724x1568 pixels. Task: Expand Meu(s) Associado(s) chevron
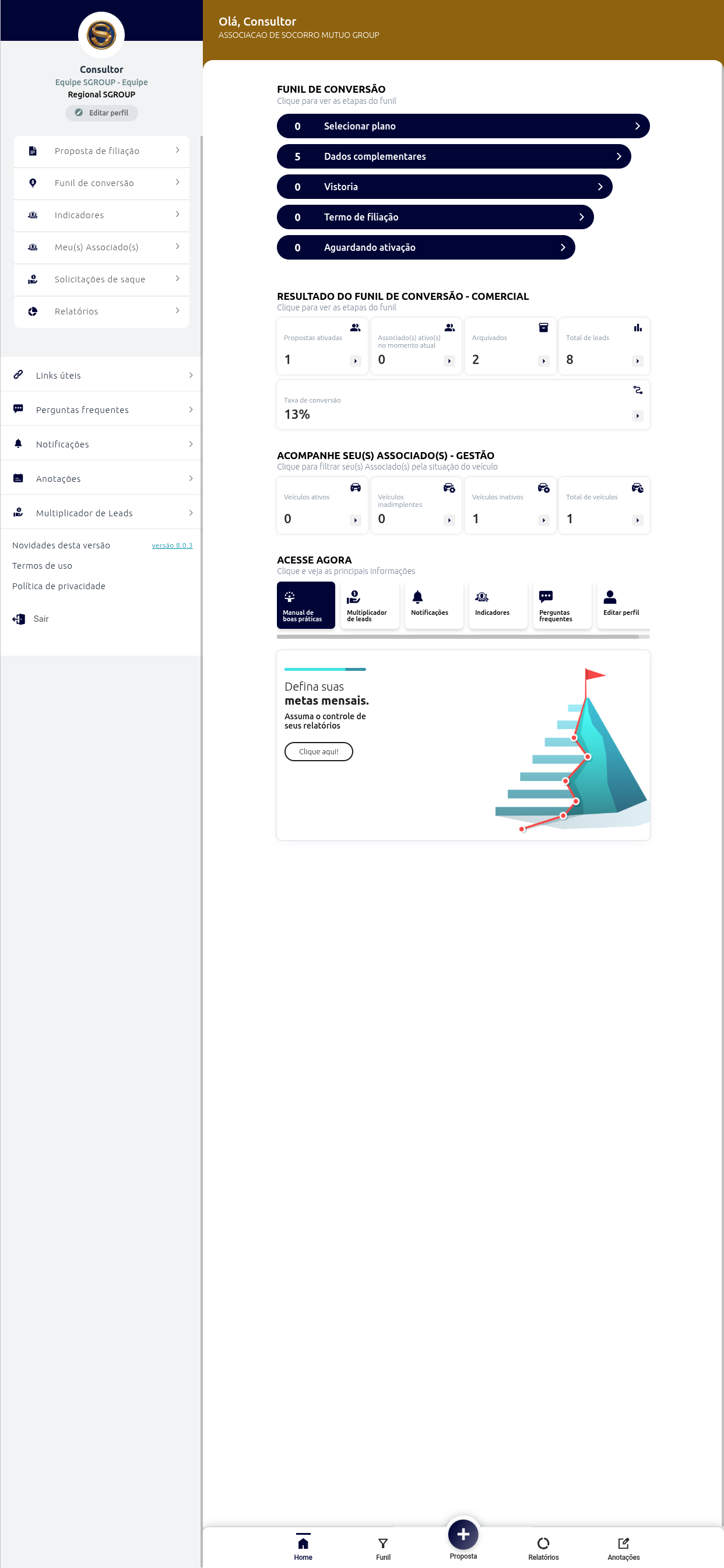(177, 246)
